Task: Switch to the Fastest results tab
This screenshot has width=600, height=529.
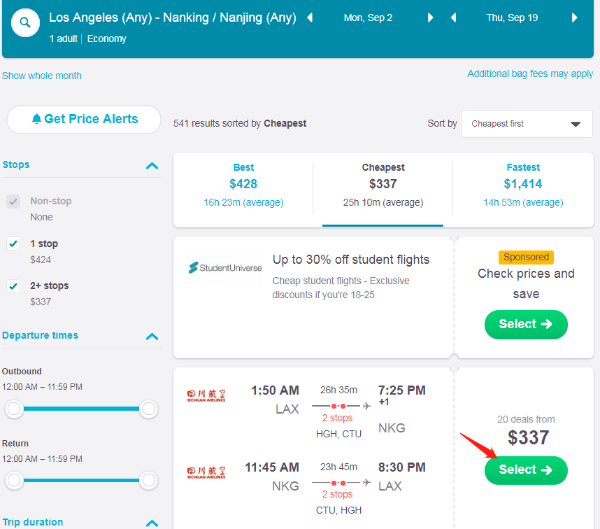Action: click(522, 183)
